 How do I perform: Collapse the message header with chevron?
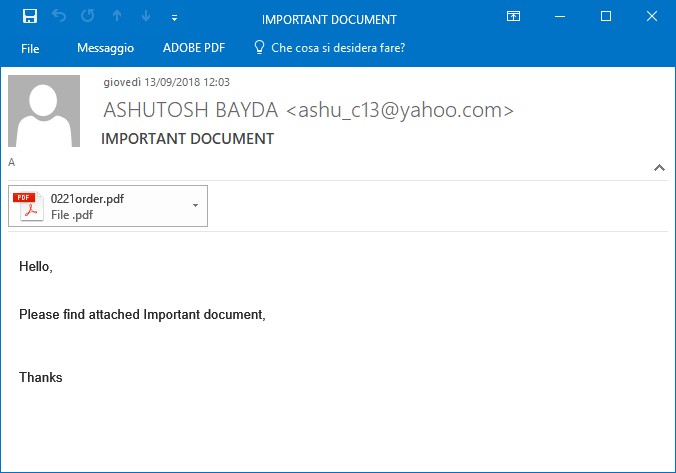(659, 168)
